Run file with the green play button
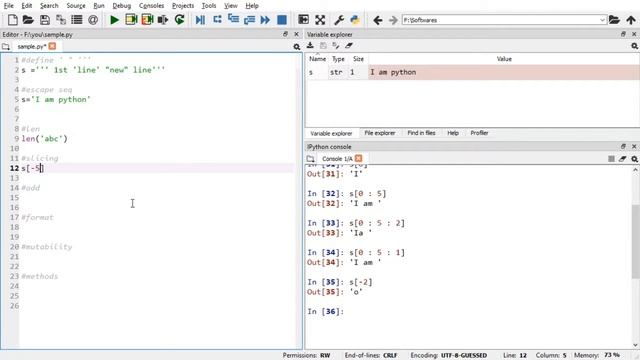Image resolution: width=640 pixels, height=360 pixels. click(114, 20)
